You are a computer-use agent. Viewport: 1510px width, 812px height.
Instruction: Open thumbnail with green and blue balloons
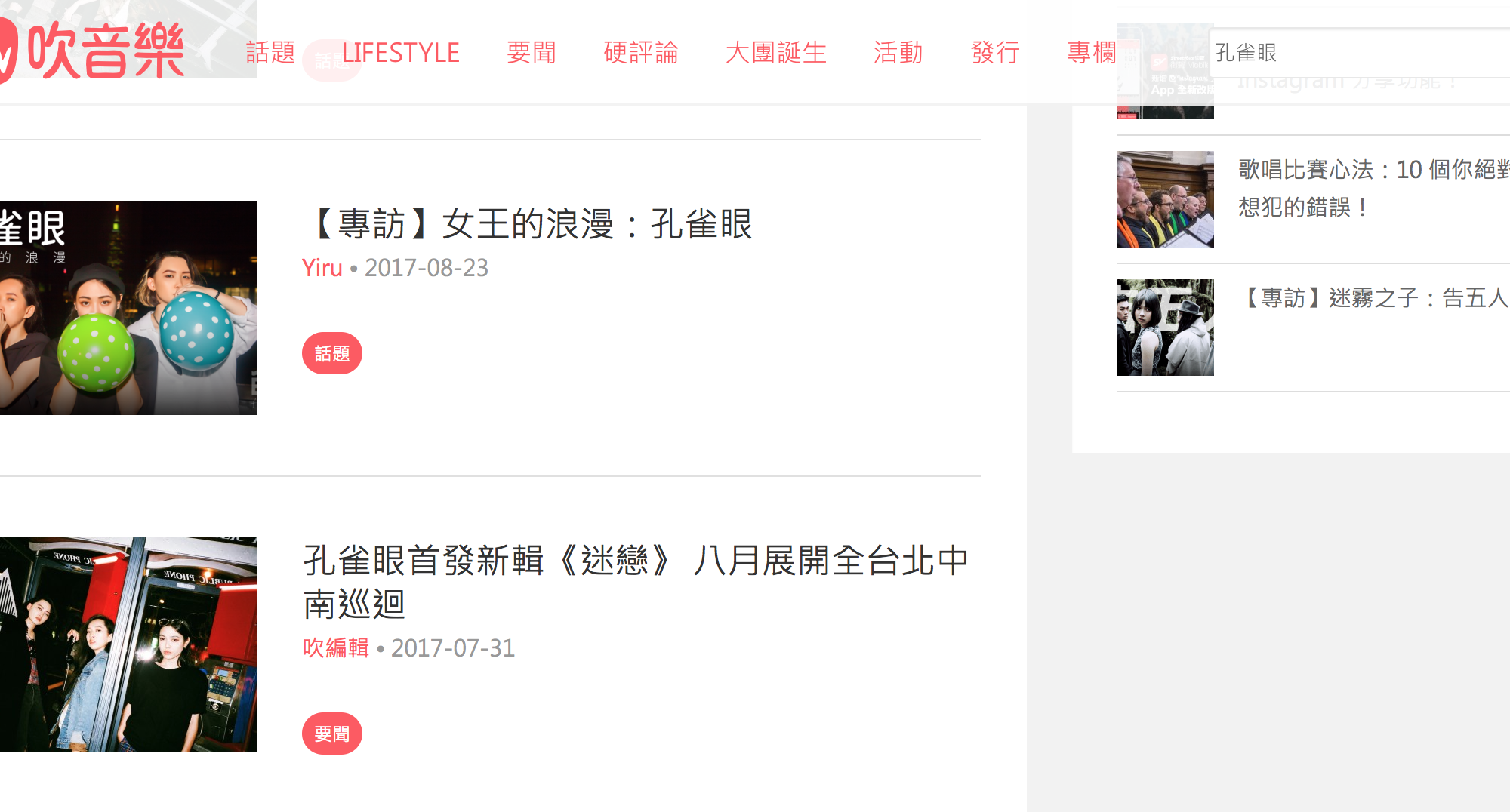(128, 308)
